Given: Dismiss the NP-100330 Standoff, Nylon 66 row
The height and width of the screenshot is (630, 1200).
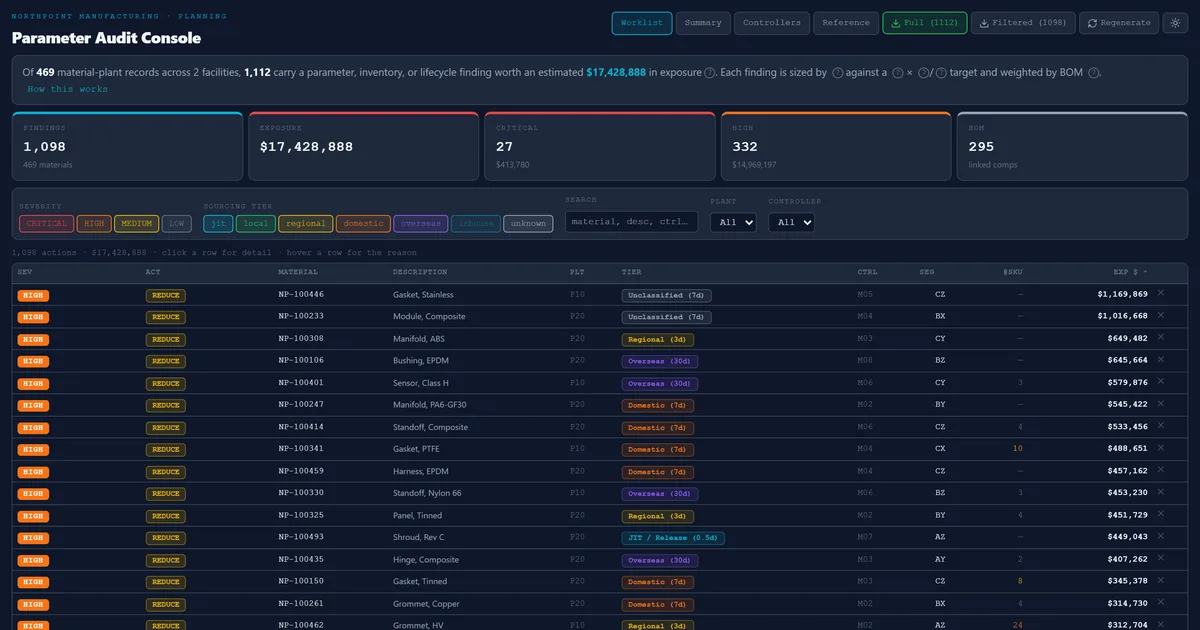Looking at the screenshot, I should [1161, 491].
